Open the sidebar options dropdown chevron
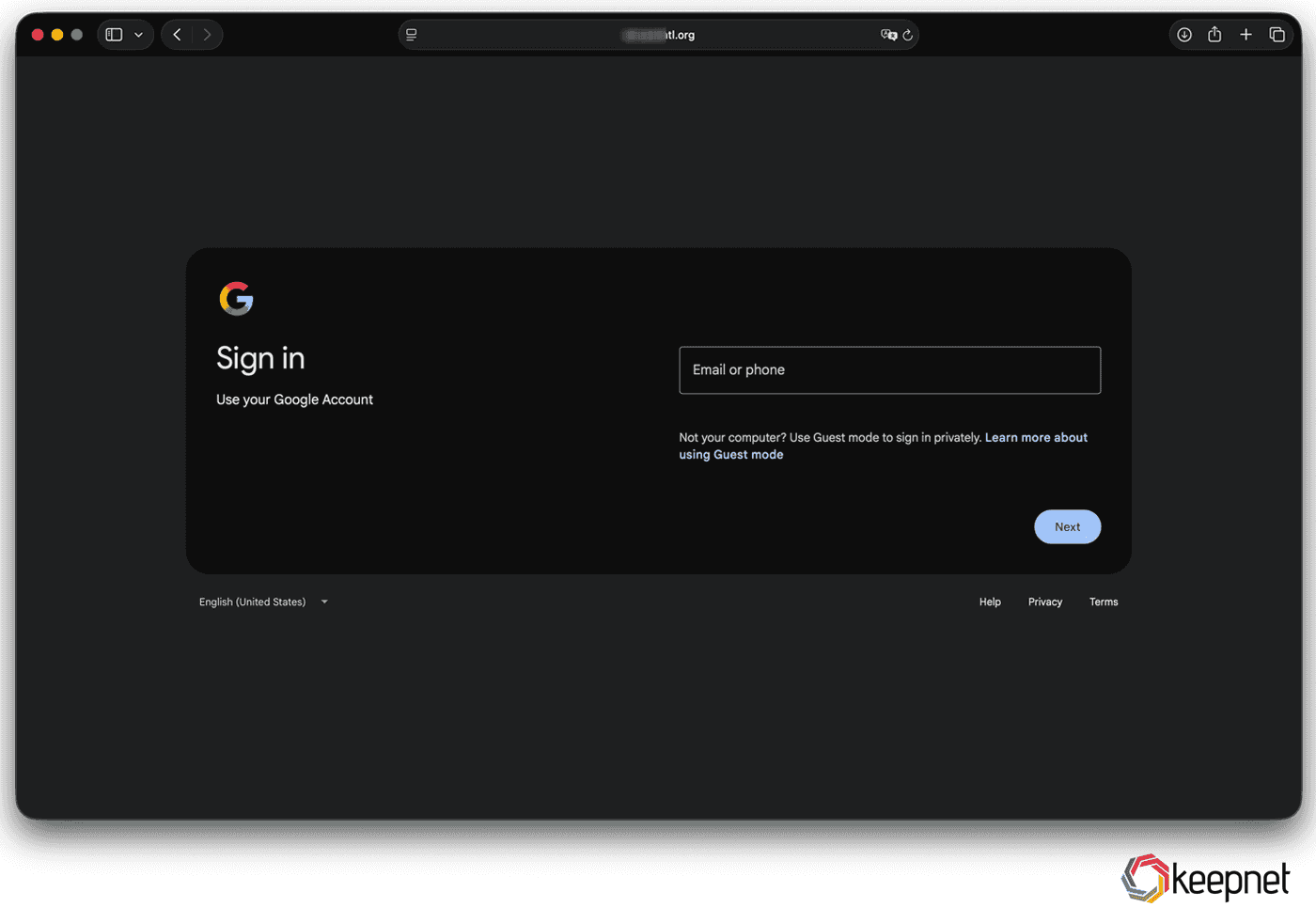 tap(138, 35)
